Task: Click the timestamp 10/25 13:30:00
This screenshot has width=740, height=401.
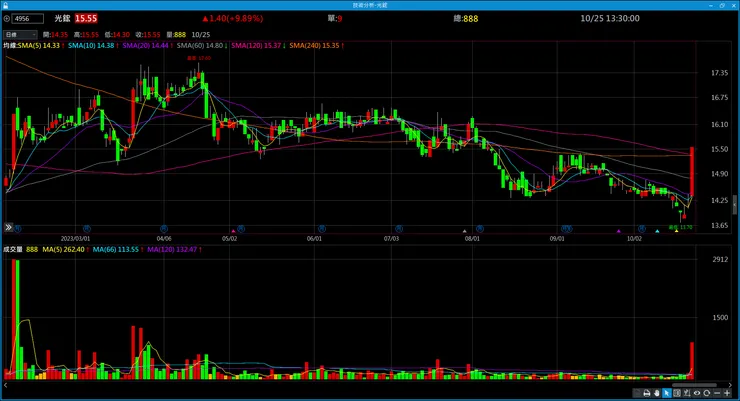Action: [x=610, y=18]
